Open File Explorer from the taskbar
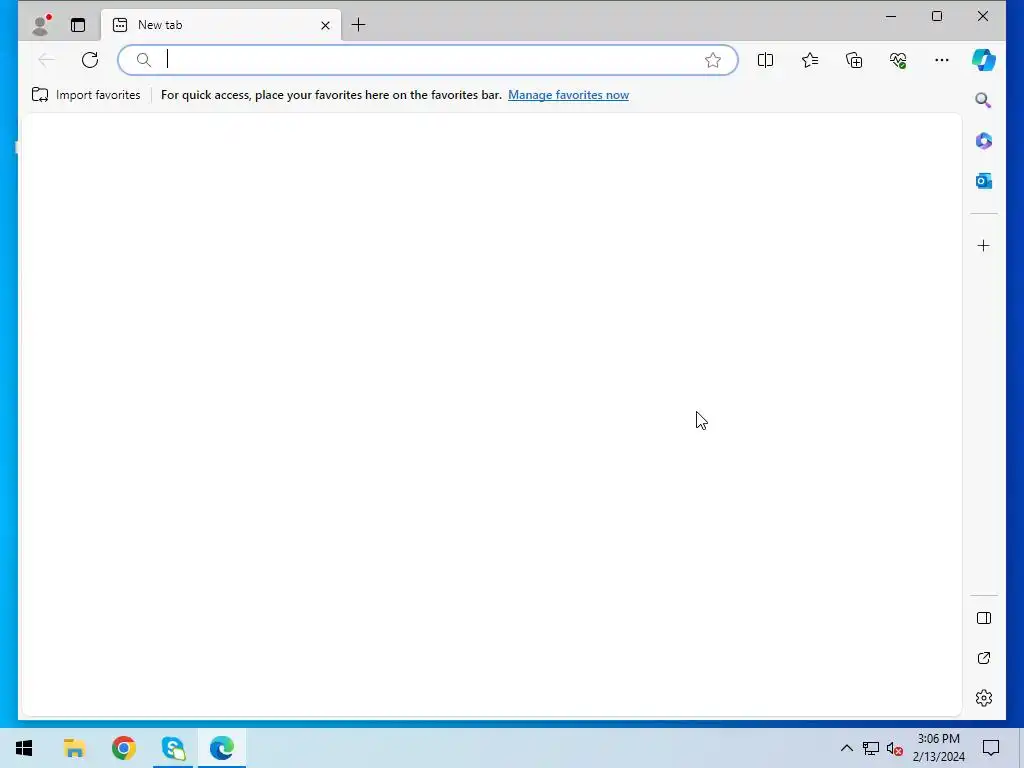The image size is (1024, 768). [74, 748]
